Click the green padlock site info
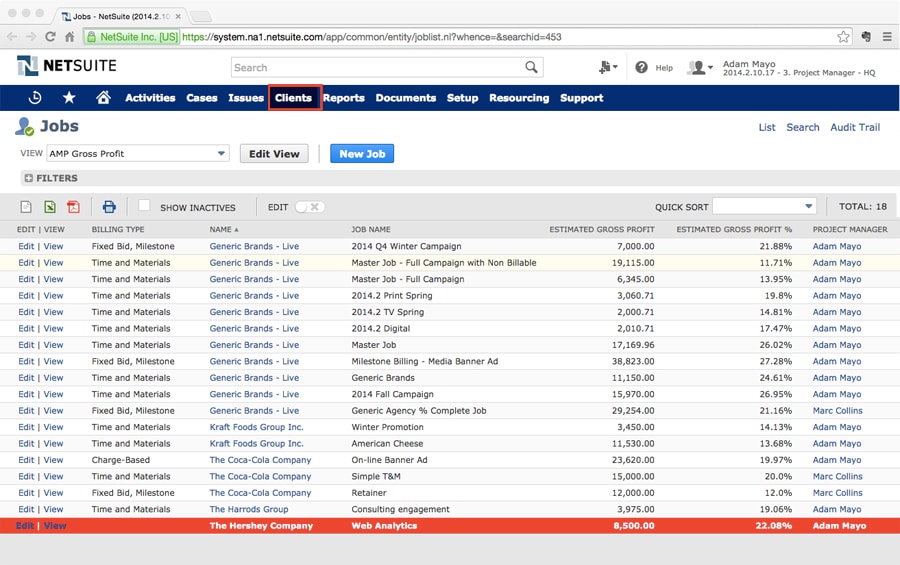Screen dimensions: 900x565 point(91,37)
